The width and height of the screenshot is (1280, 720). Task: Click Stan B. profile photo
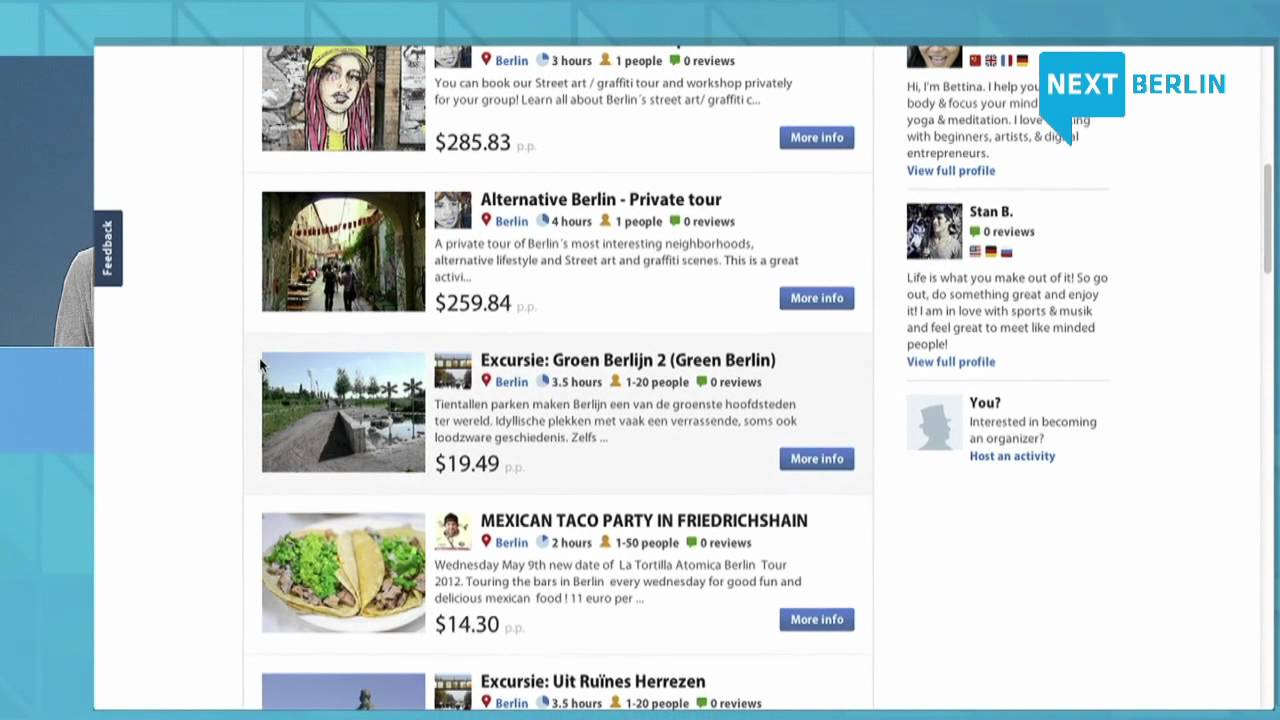(934, 232)
